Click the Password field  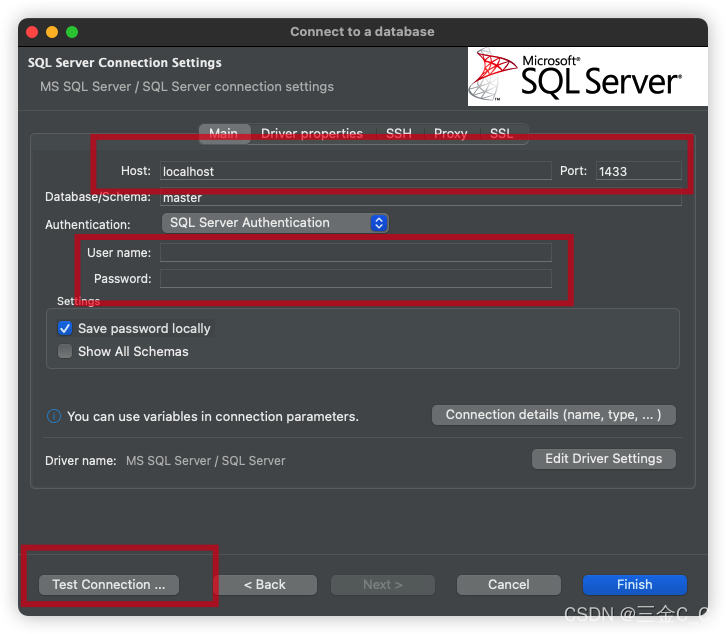tap(356, 278)
